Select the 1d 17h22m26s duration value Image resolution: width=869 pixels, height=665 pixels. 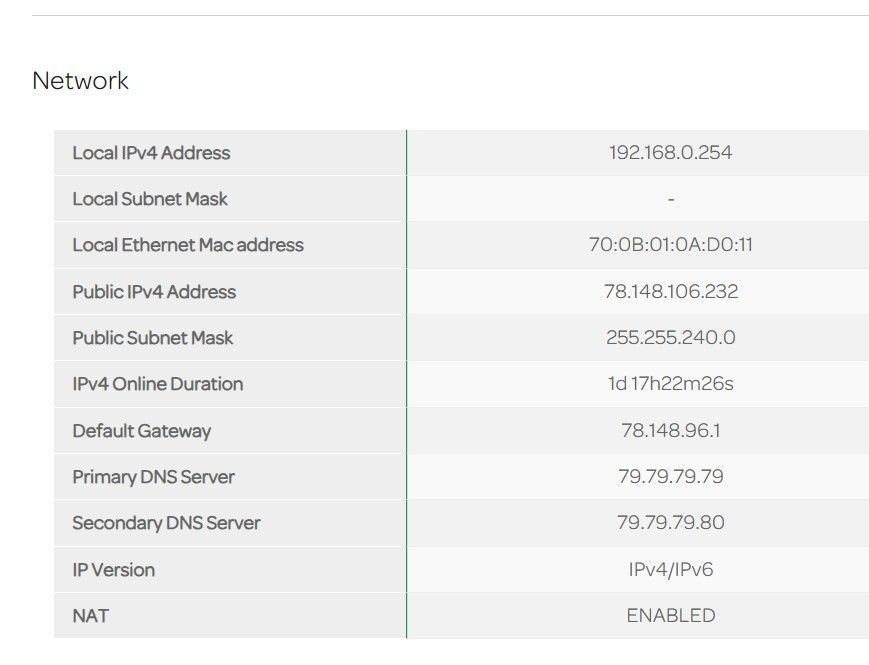[x=670, y=384]
